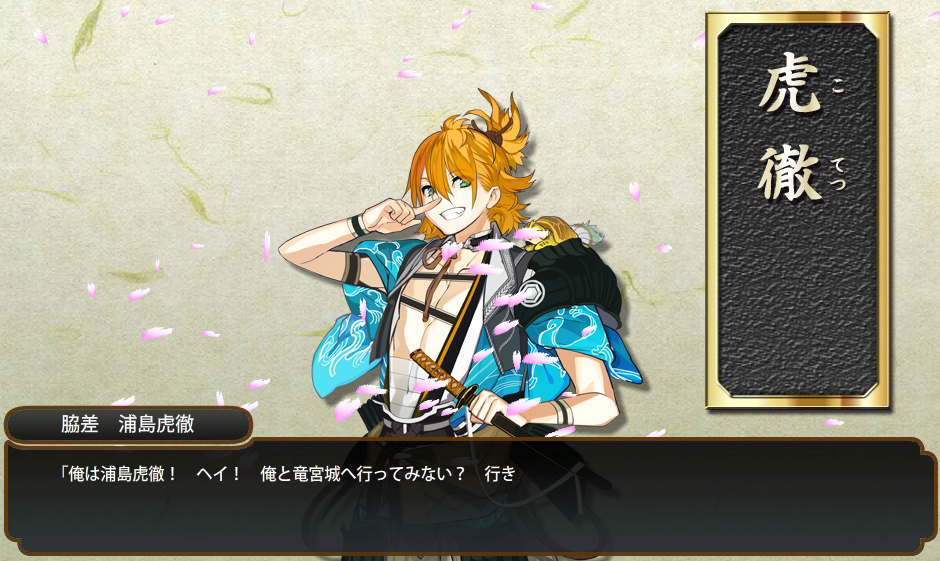Image resolution: width=940 pixels, height=561 pixels.
Task: Click the hexagonal crest on shoulder armor
Action: tap(531, 292)
